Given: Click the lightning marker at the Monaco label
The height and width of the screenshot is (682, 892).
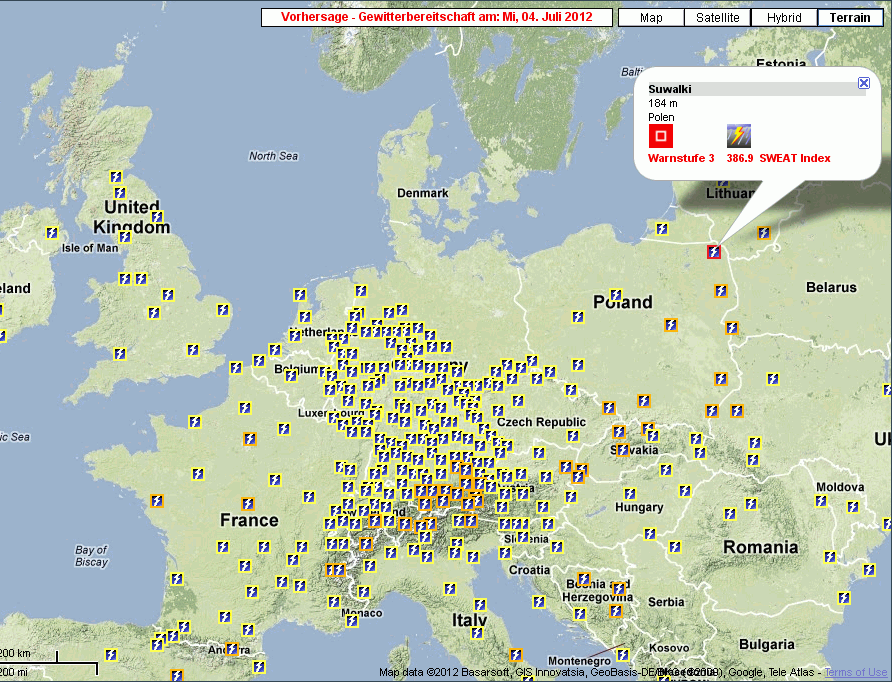Looking at the screenshot, I should (352, 621).
